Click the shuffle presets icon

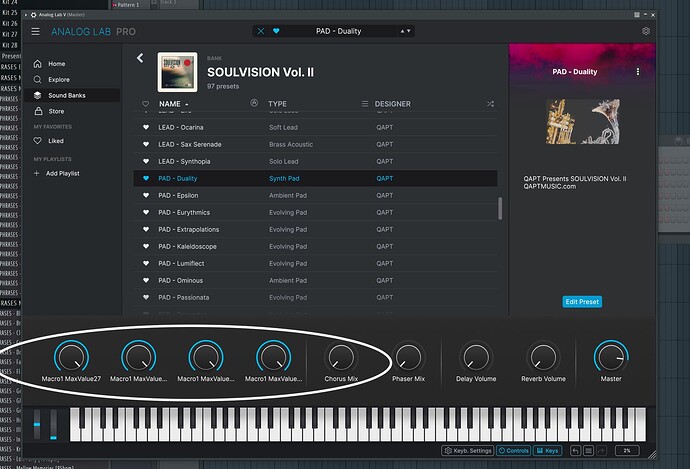490,104
